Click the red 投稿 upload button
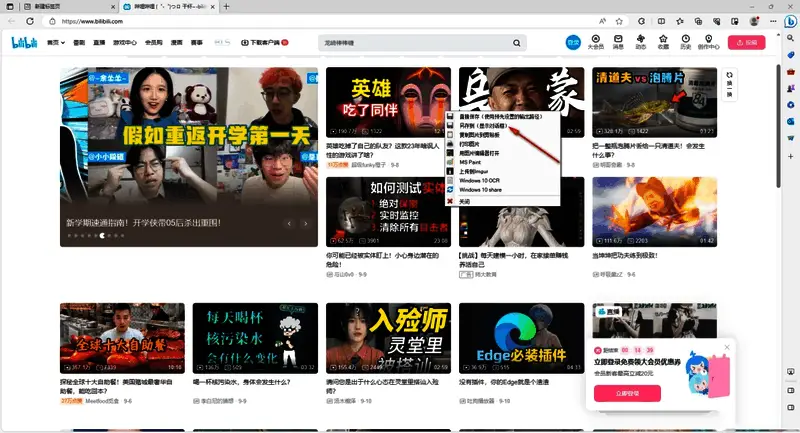The image size is (800, 433). 746,43
